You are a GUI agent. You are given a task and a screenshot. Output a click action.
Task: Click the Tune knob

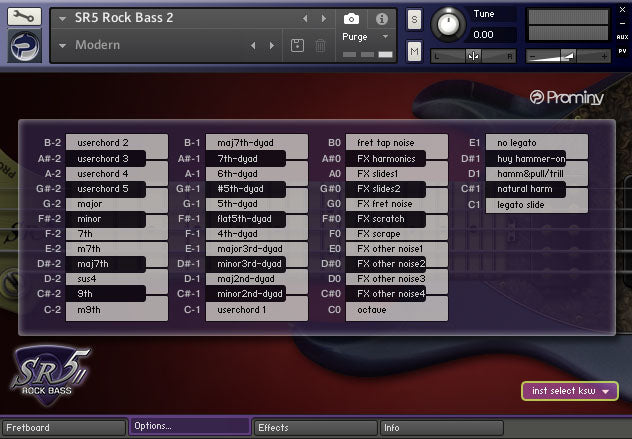pos(448,24)
